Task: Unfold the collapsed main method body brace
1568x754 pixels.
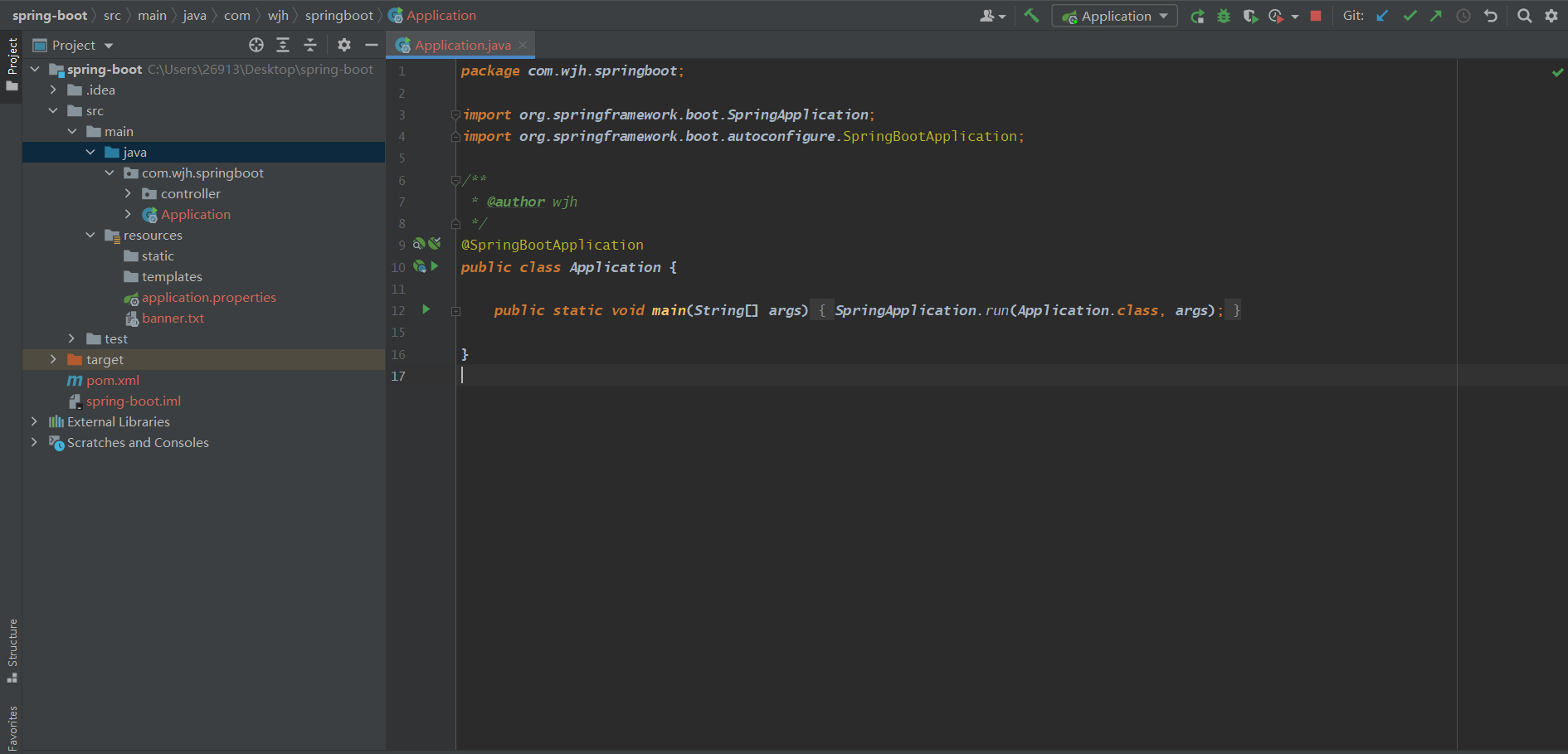Action: [x=822, y=310]
